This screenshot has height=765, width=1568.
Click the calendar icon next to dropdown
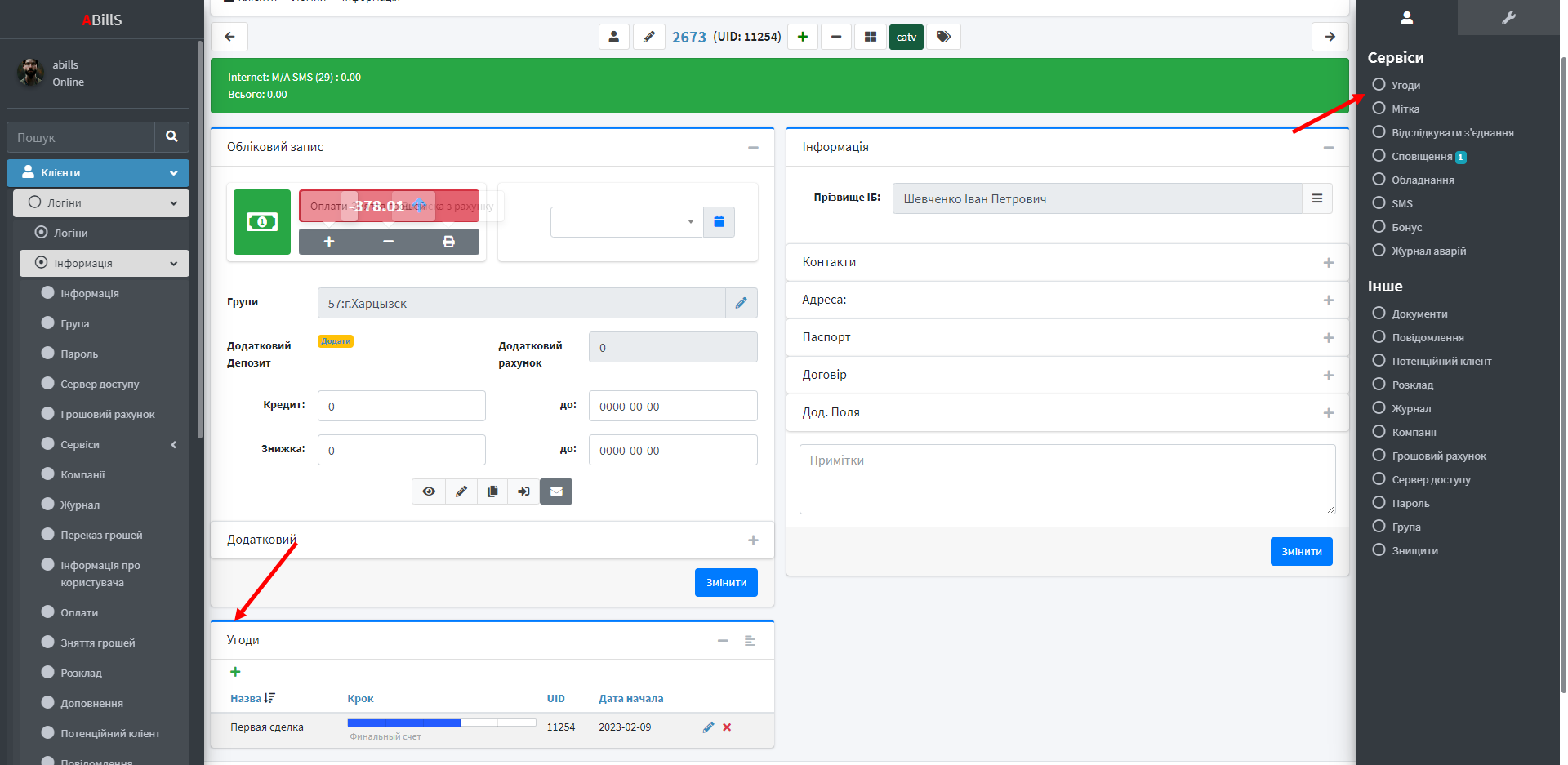tap(719, 222)
